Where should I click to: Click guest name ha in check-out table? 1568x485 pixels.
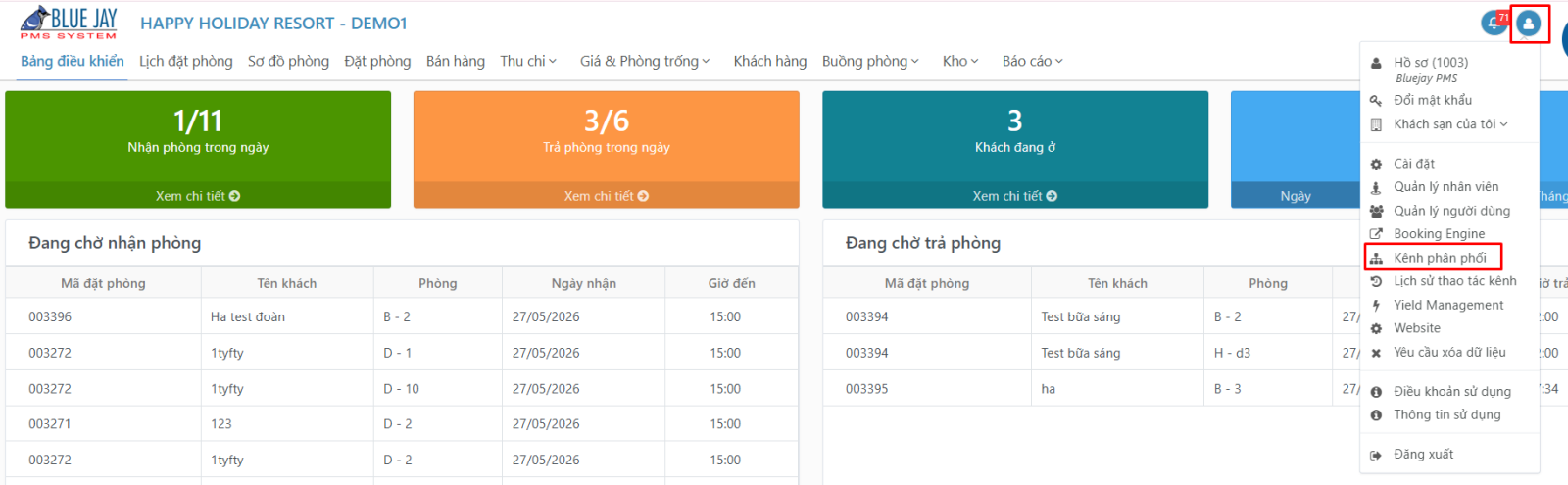1049,389
